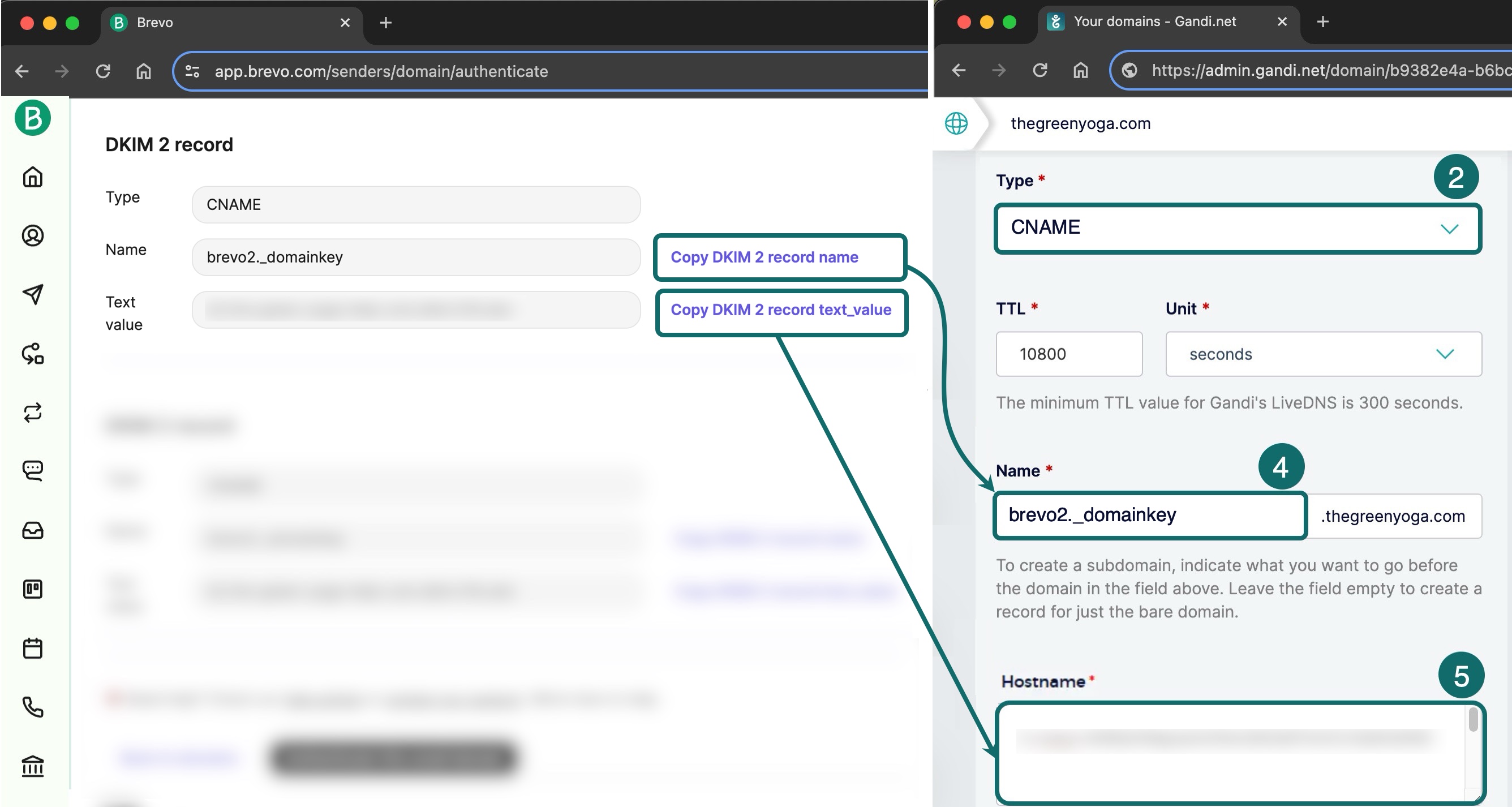Screen dimensions: 1512x807
Task: Go back in the Gandi browser window
Action: 959,70
